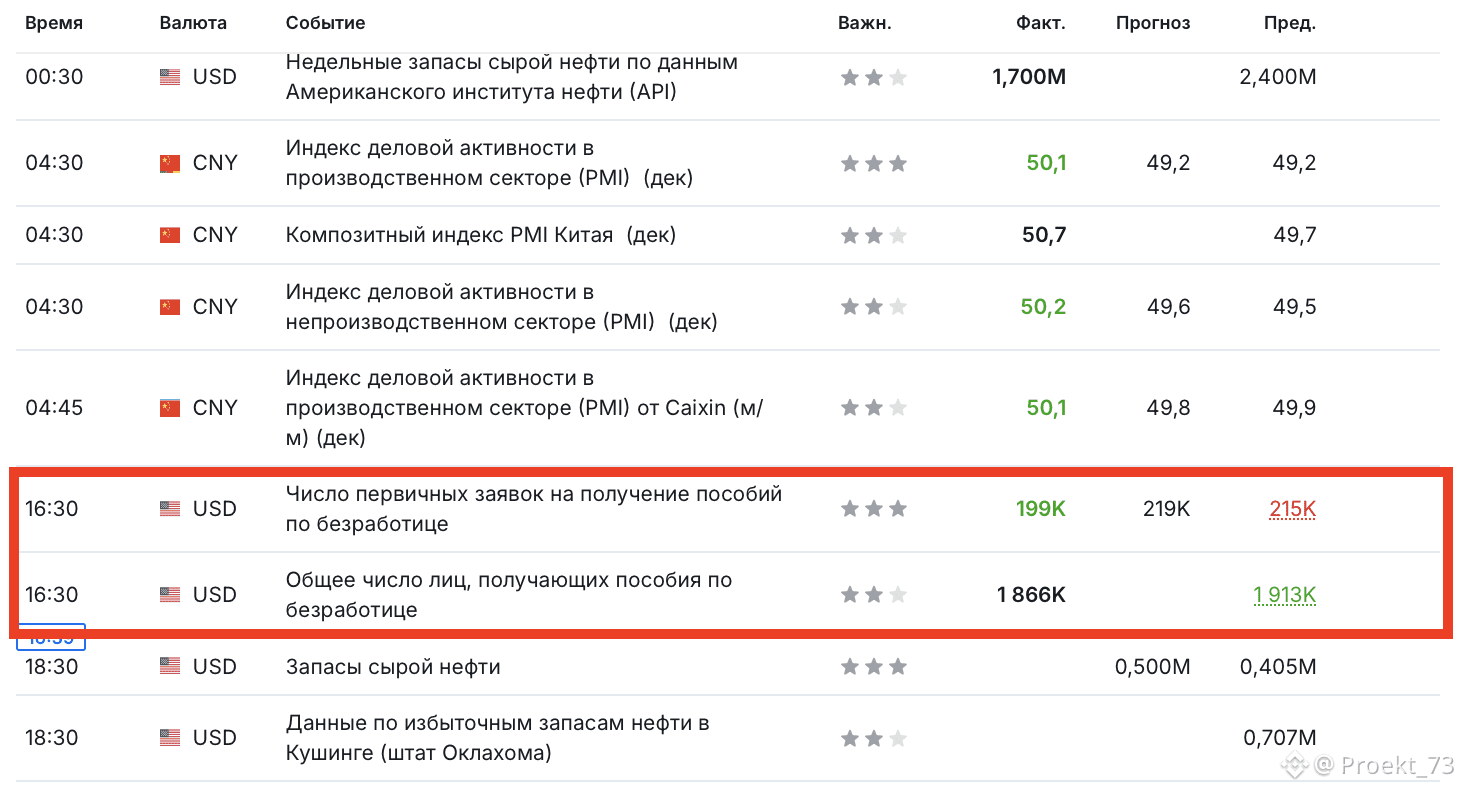
Task: Click US flag in crude oil inventories row
Action: pos(170,667)
